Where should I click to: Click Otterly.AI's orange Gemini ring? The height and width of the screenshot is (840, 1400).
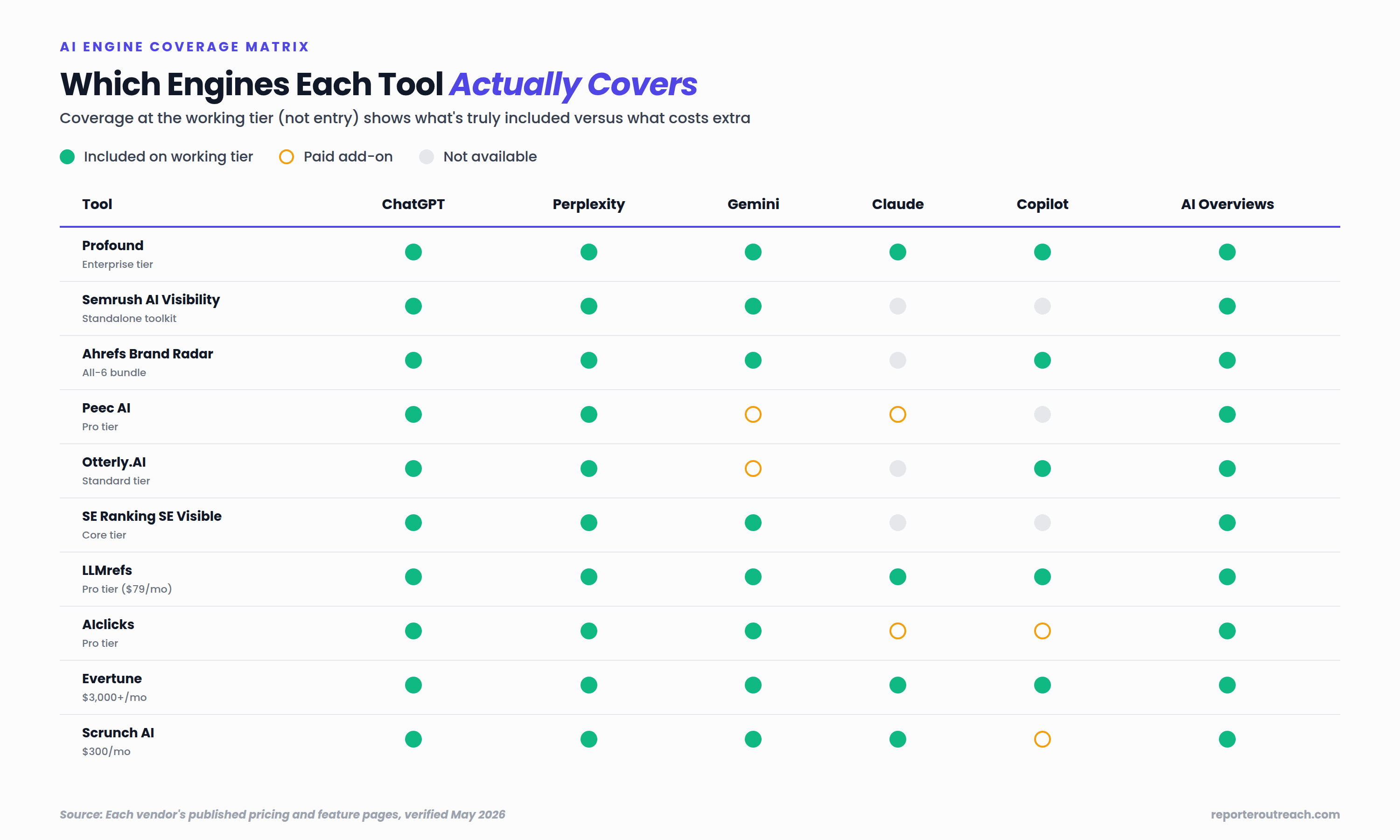click(753, 469)
